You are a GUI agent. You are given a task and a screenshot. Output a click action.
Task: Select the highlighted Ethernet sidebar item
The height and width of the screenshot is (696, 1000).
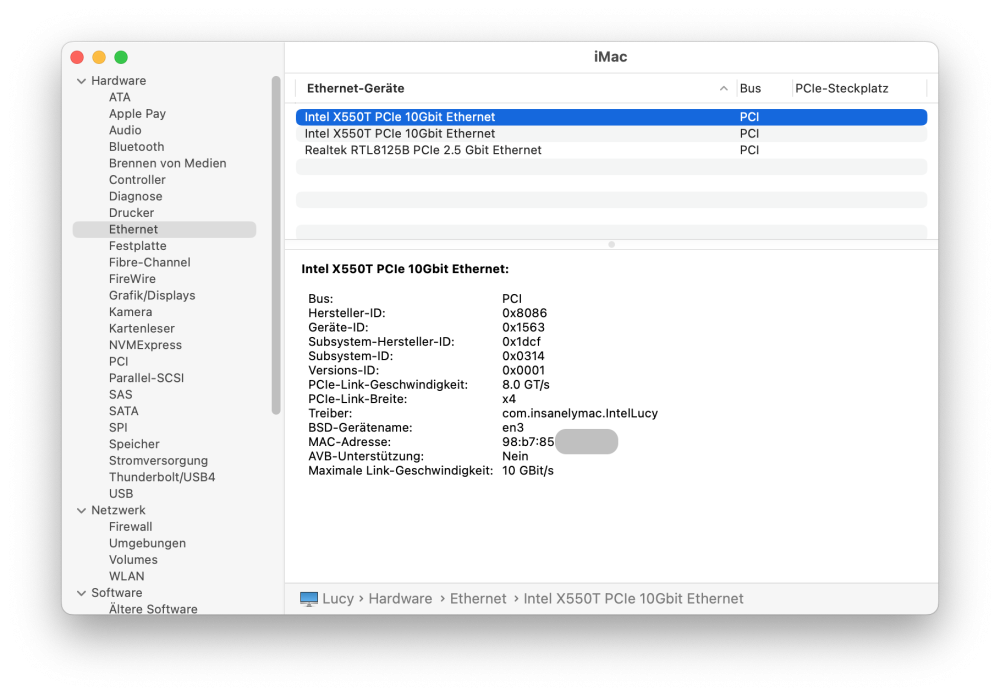tap(165, 230)
